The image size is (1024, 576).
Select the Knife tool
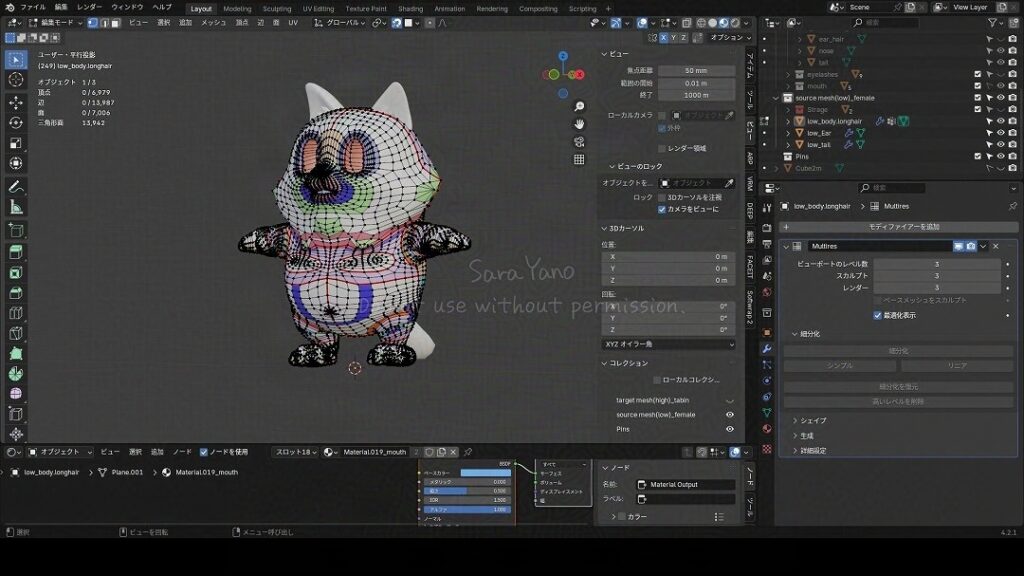pos(16,333)
